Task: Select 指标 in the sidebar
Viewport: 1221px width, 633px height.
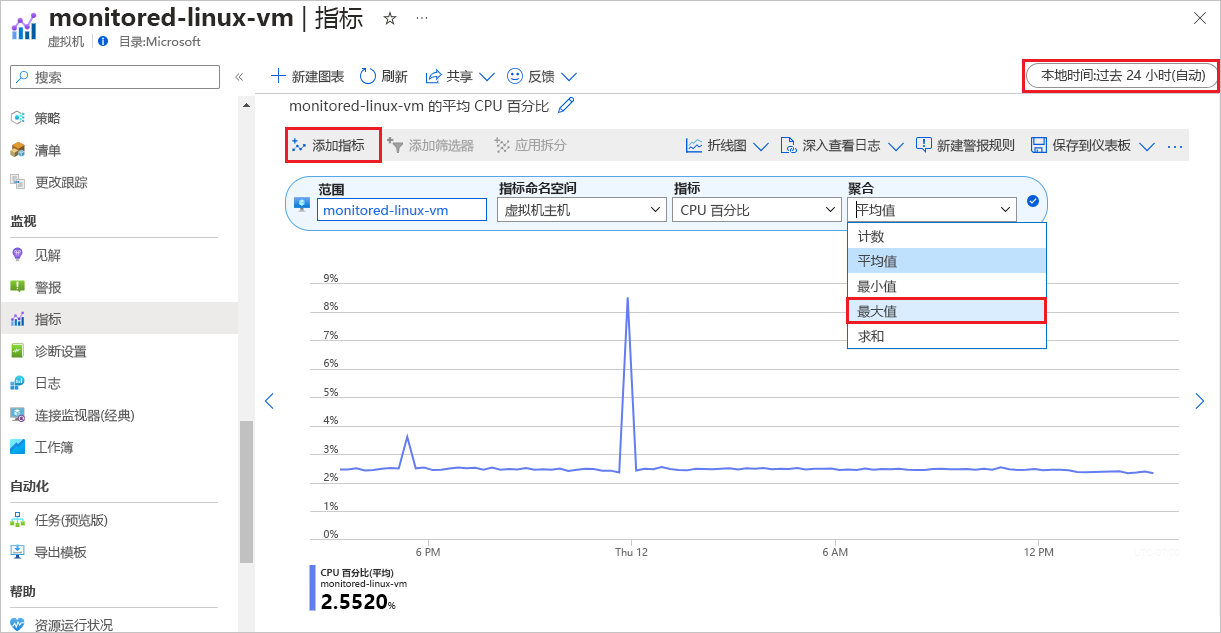Action: (119, 319)
